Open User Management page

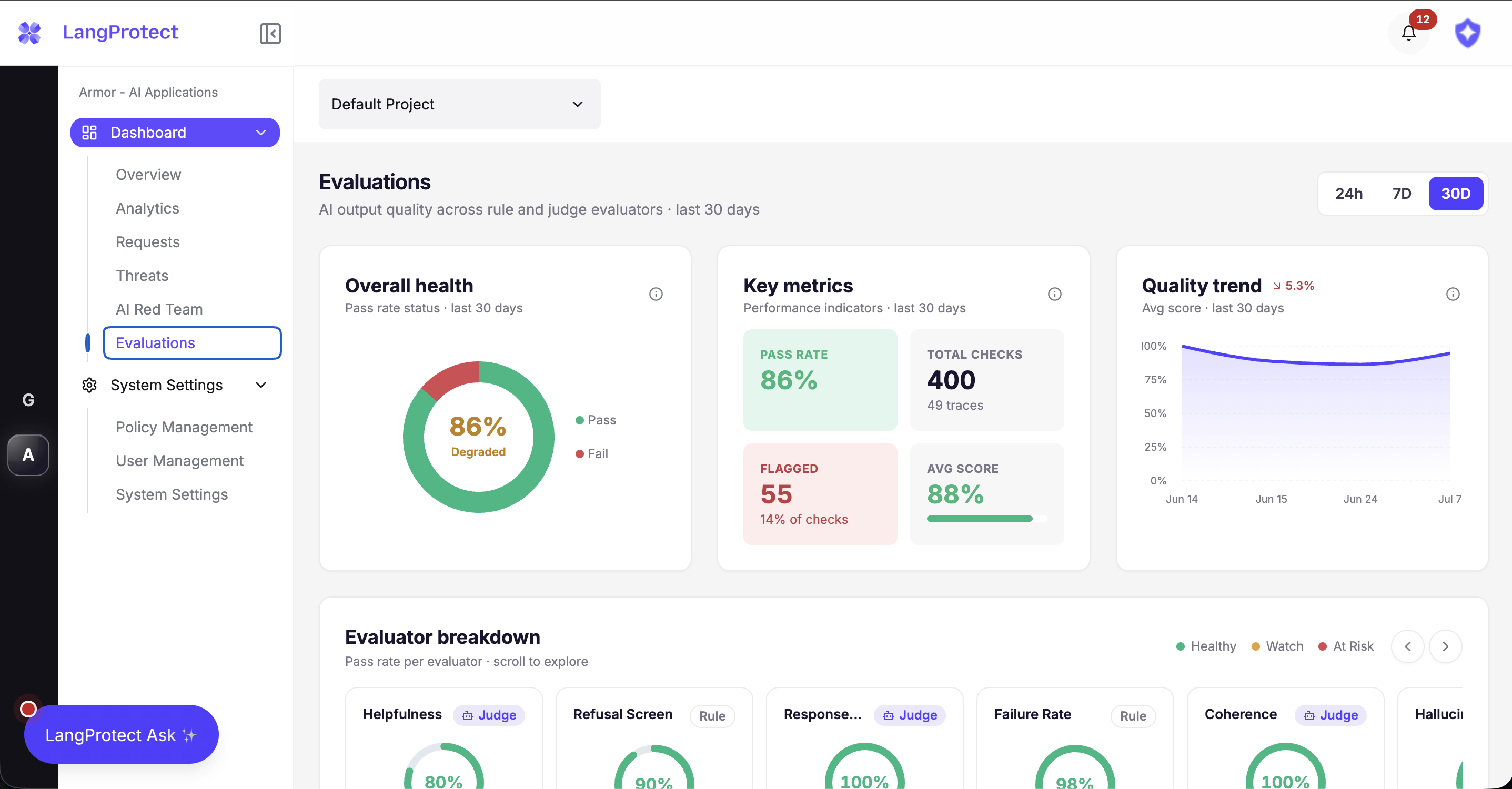pos(179,461)
